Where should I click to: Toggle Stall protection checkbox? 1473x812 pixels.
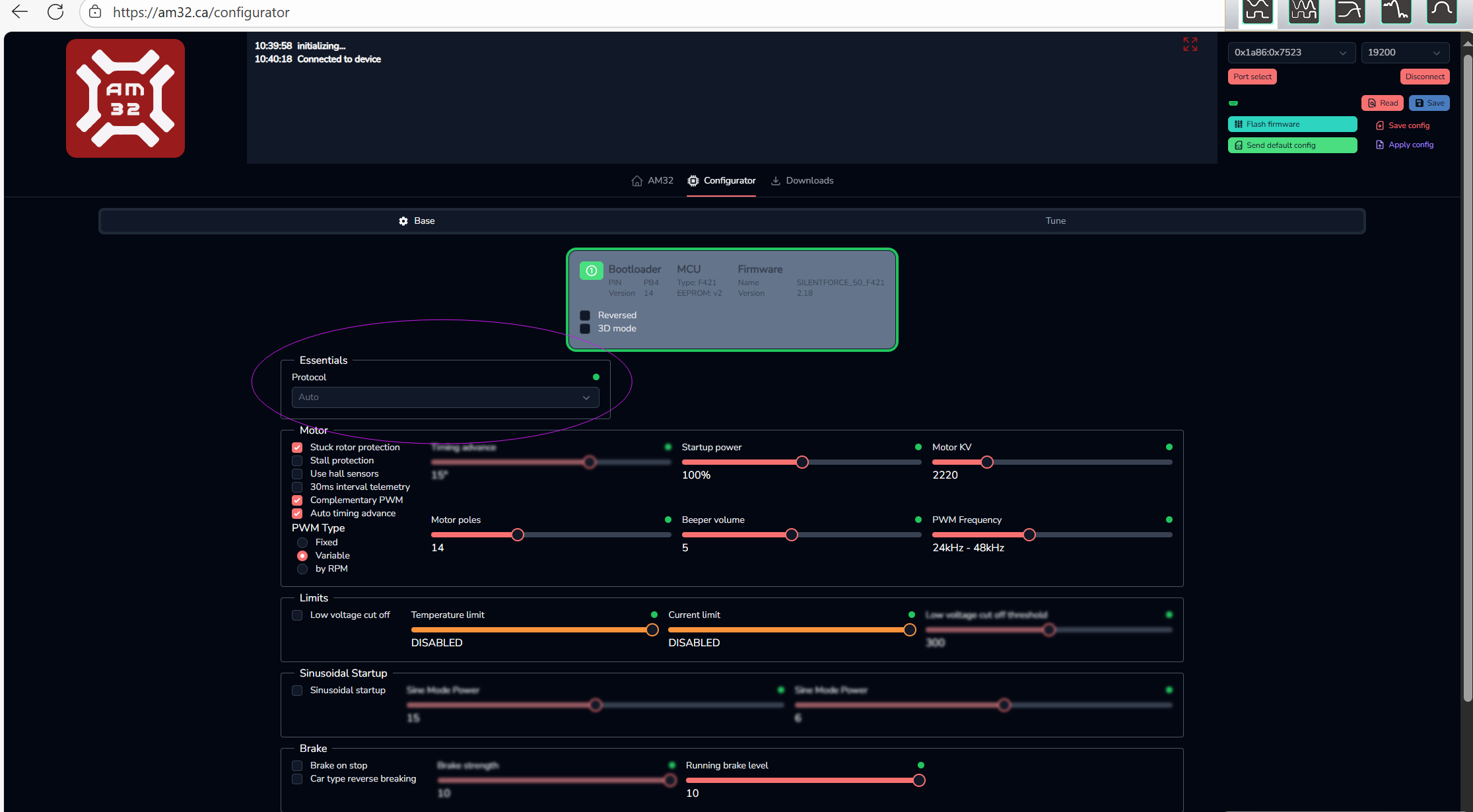coord(297,461)
